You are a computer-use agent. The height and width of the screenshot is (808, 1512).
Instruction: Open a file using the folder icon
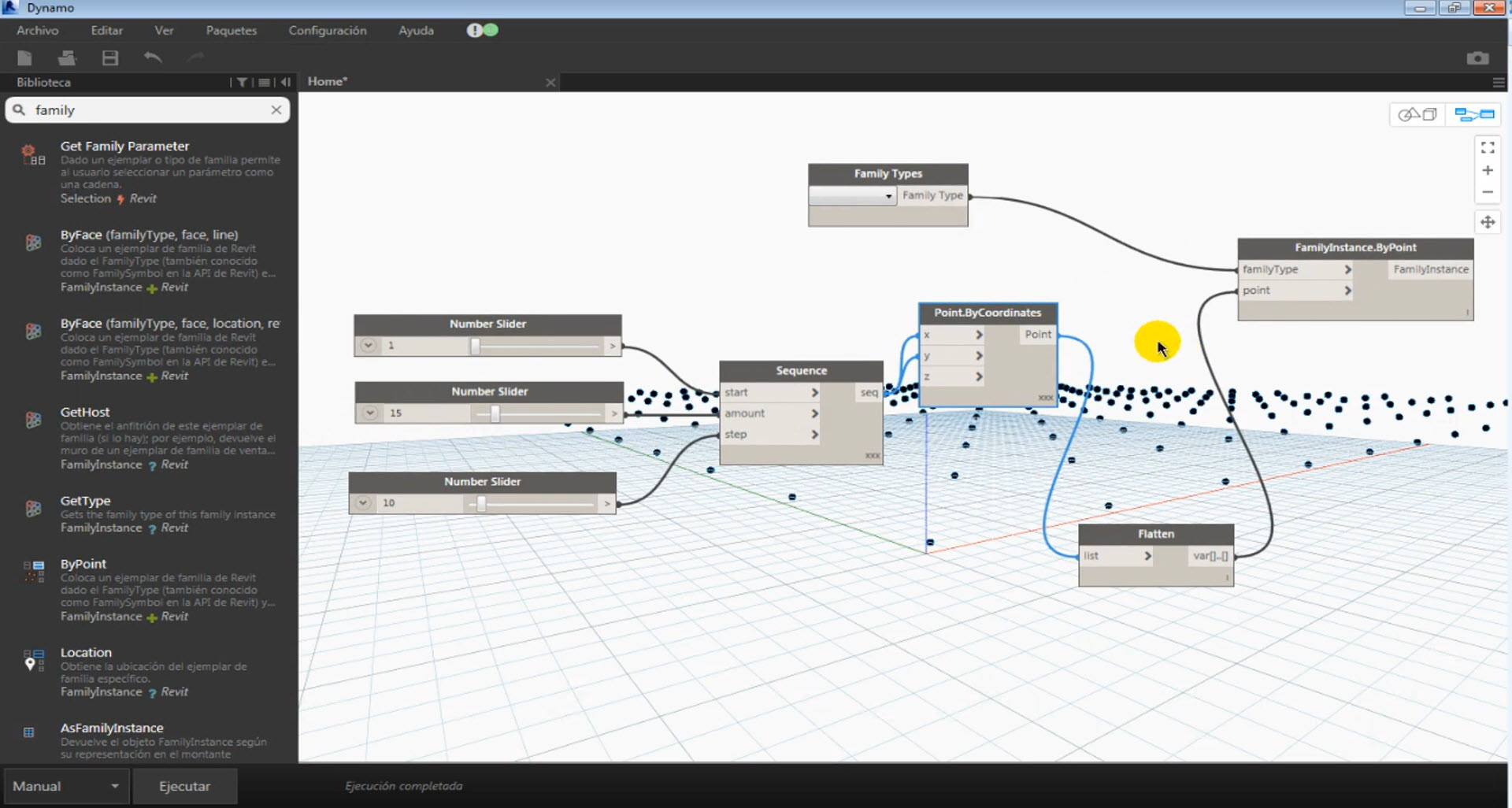[67, 57]
